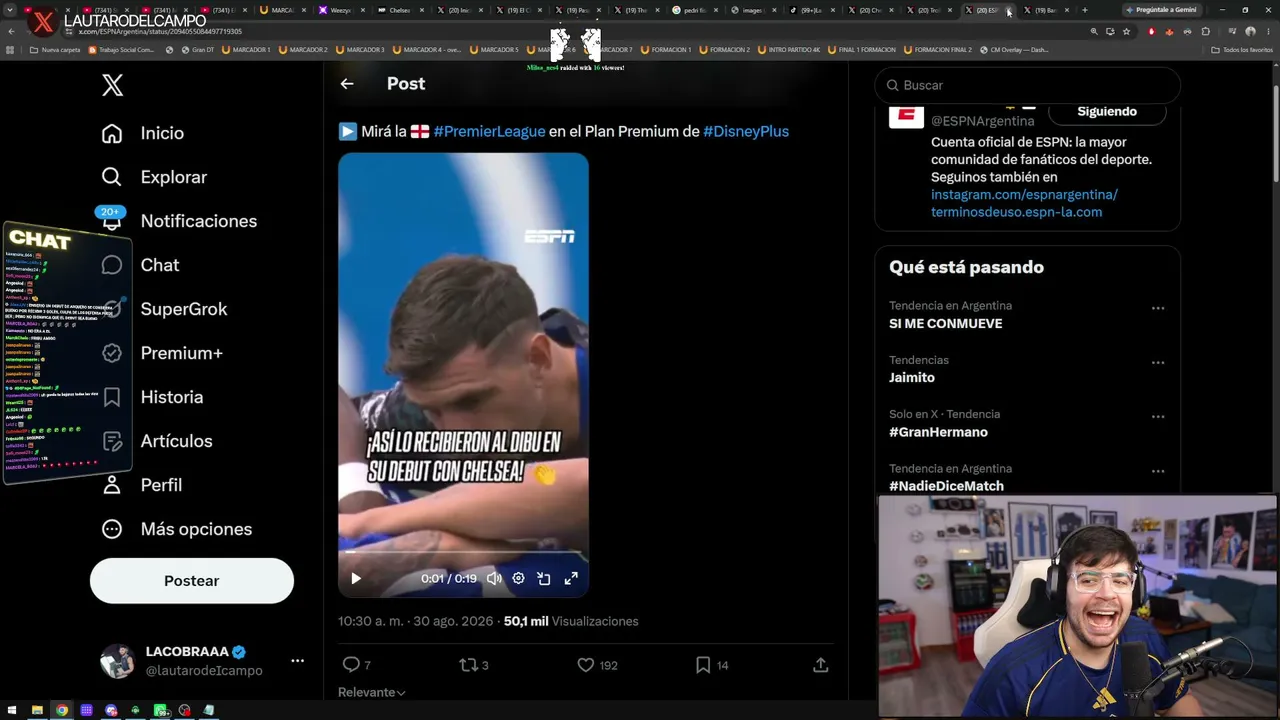
Task: Open the Windows Start menu
Action: pyautogui.click(x=12, y=710)
